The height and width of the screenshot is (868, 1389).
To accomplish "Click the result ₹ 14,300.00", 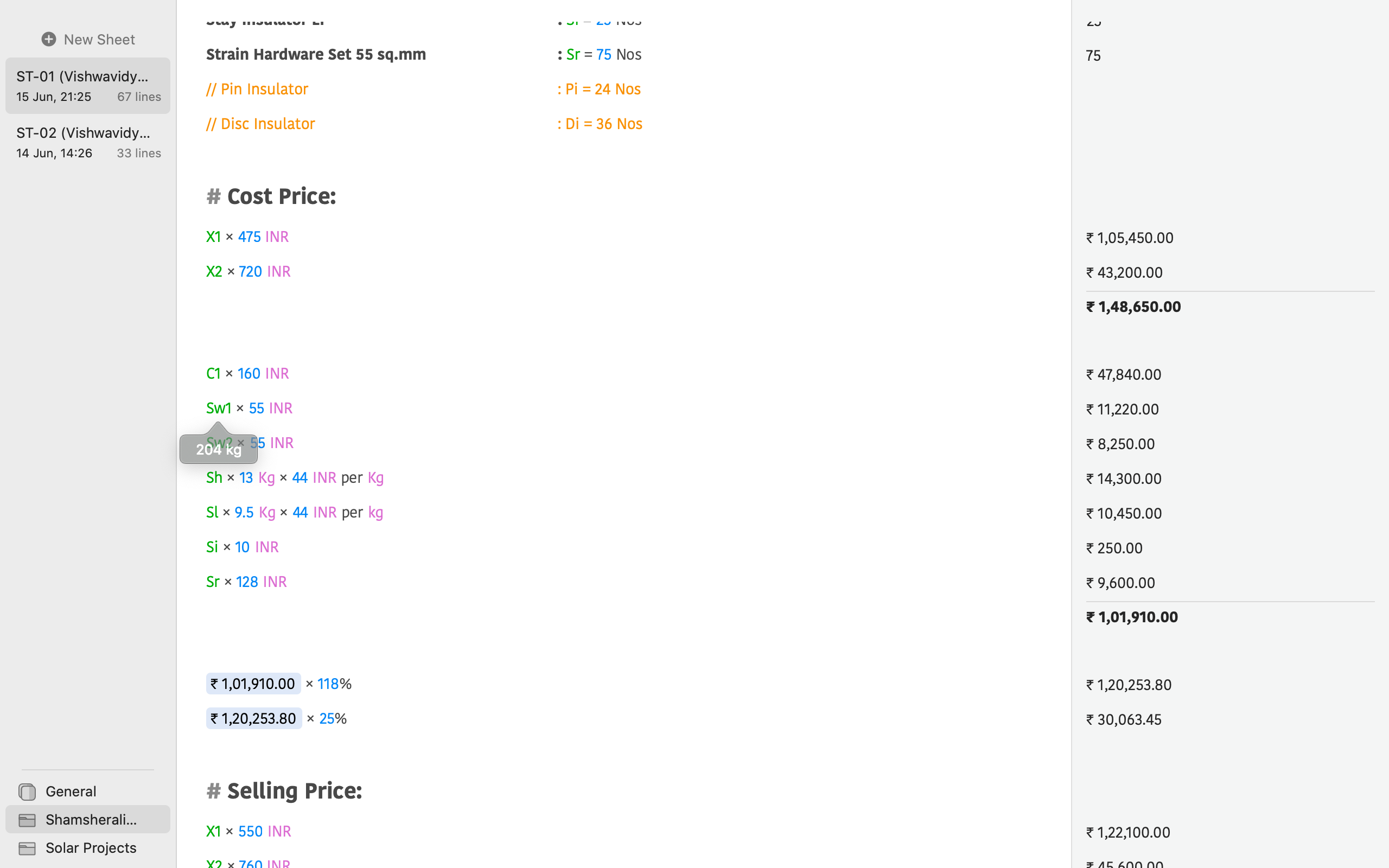I will pos(1124,479).
